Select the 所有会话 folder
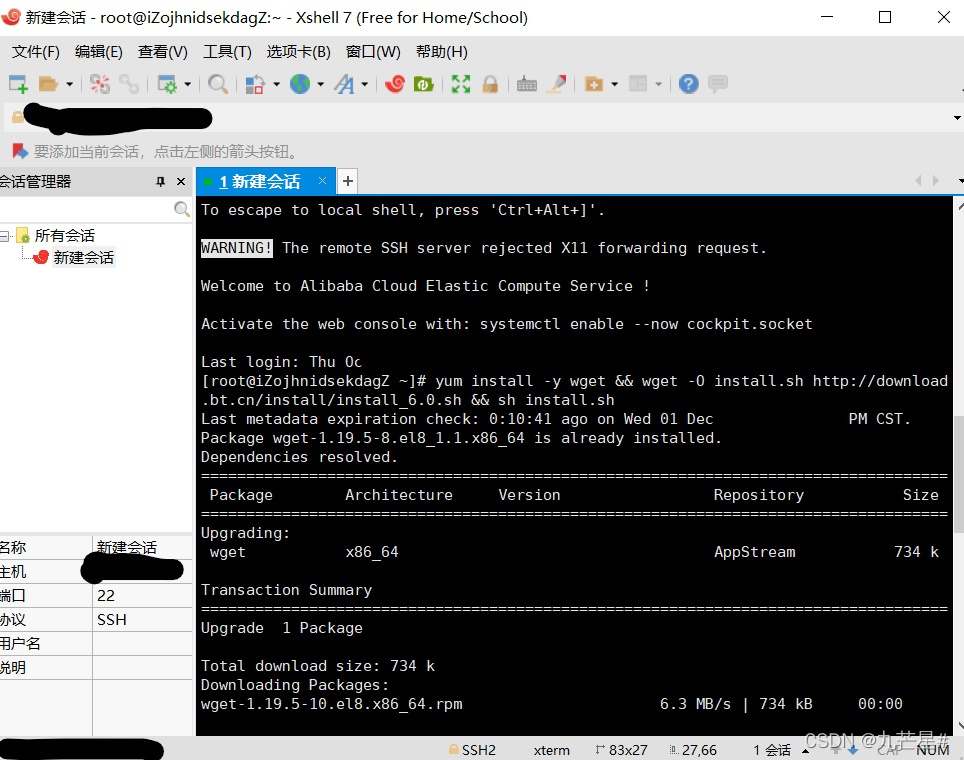This screenshot has width=964, height=760. click(65, 236)
